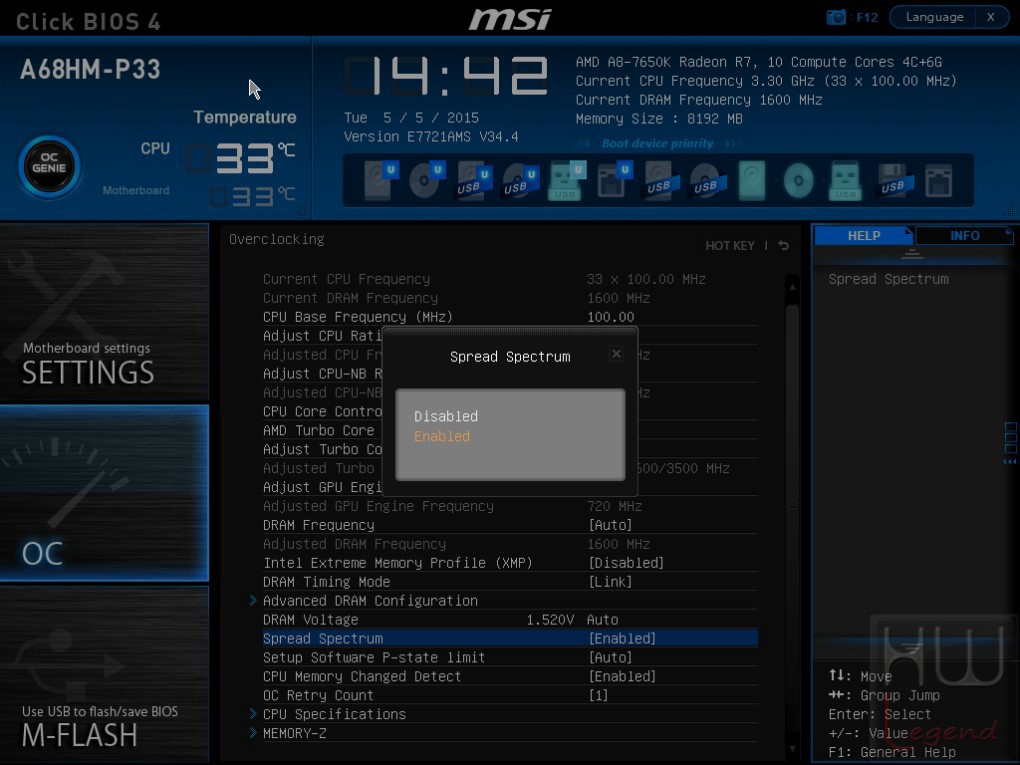Select the UEFI hard disk boot device icon
This screenshot has height=765, width=1020.
381,180
